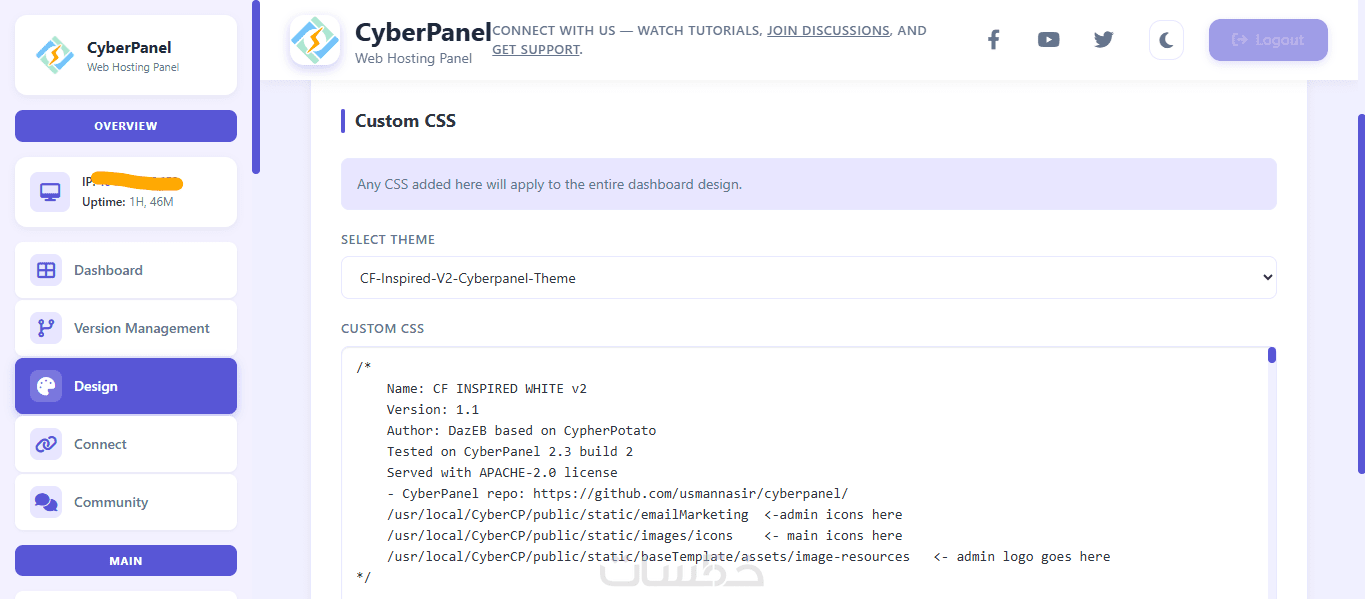
Task: Click the CyberPanel logo in the header
Action: coord(315,40)
